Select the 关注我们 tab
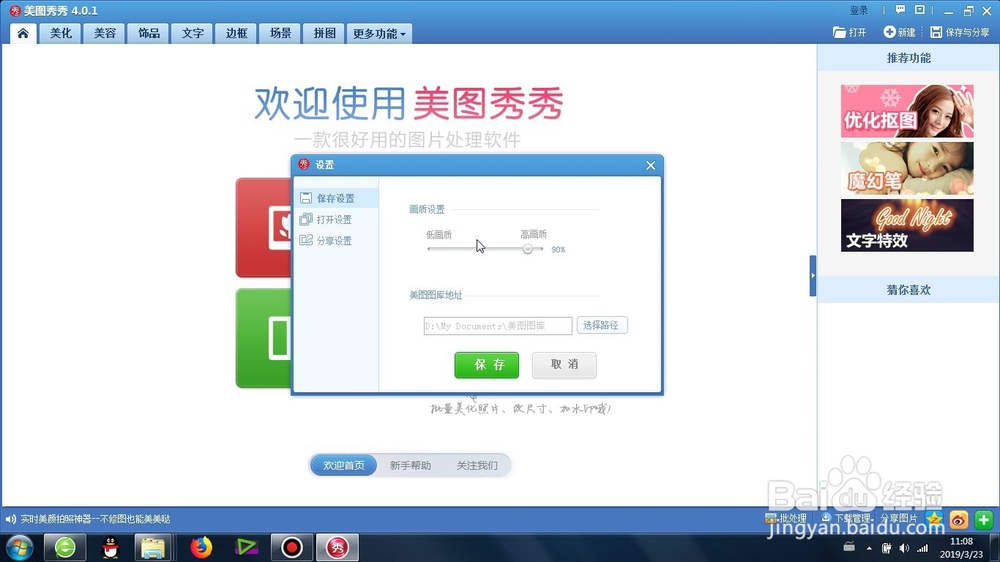 477,466
